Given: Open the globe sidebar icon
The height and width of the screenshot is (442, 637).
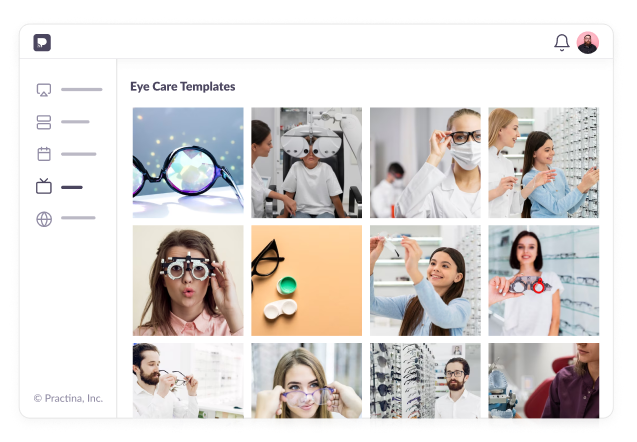Looking at the screenshot, I should point(44,218).
